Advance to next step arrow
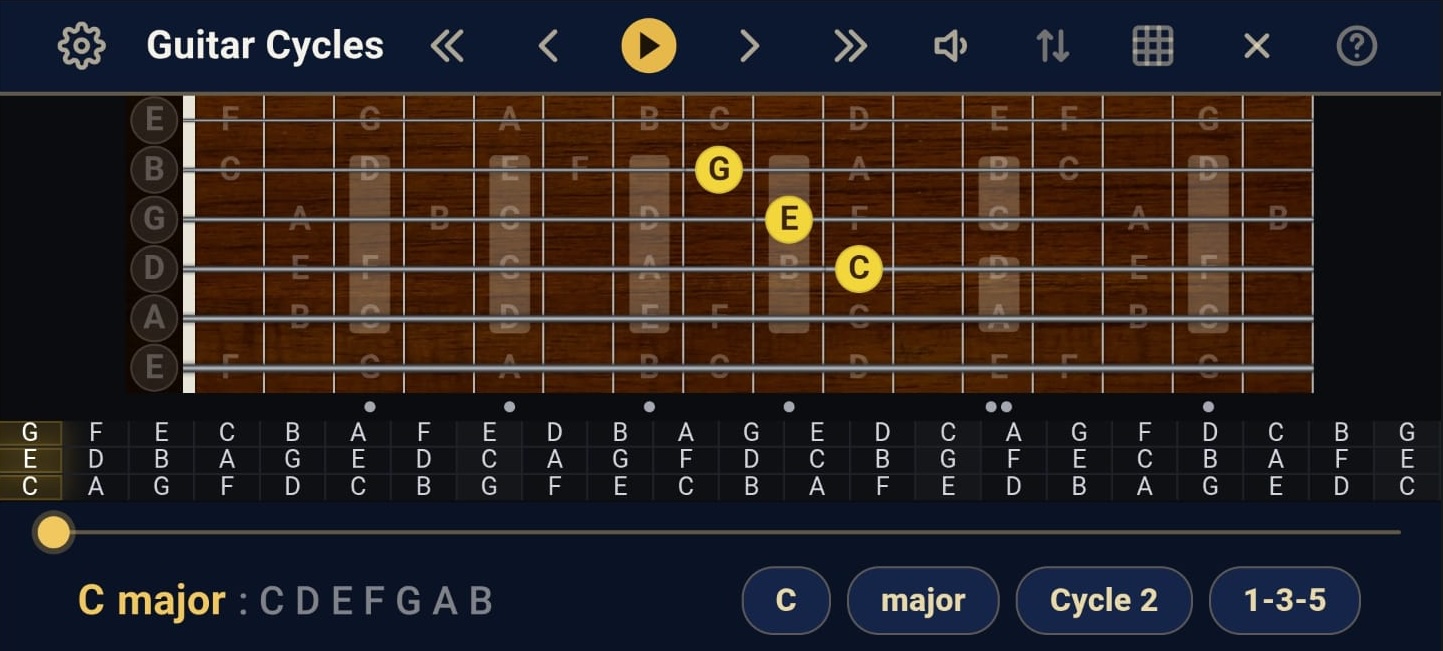1443x651 pixels. 750,46
